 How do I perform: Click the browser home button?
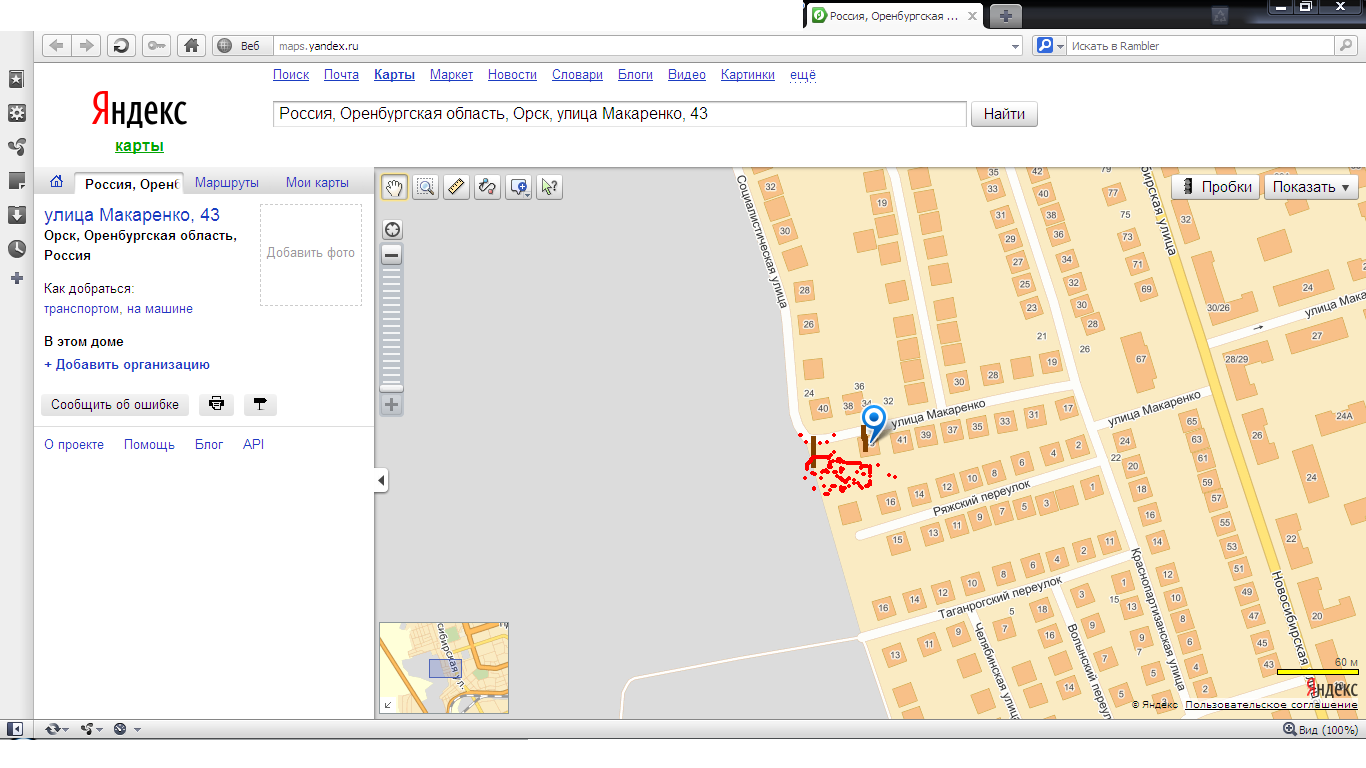click(x=191, y=45)
